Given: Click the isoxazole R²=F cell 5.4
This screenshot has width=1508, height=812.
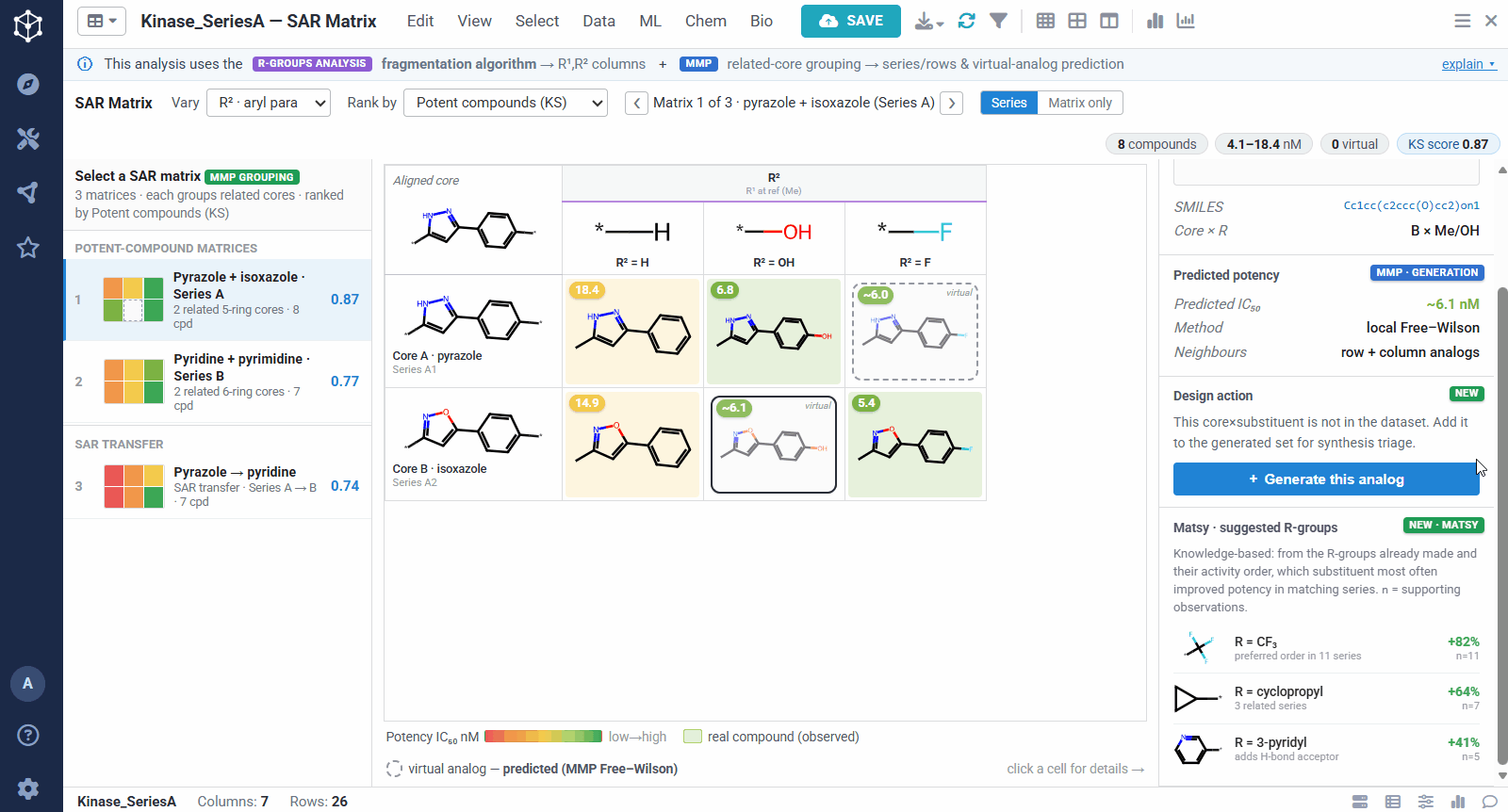Looking at the screenshot, I should (x=915, y=445).
